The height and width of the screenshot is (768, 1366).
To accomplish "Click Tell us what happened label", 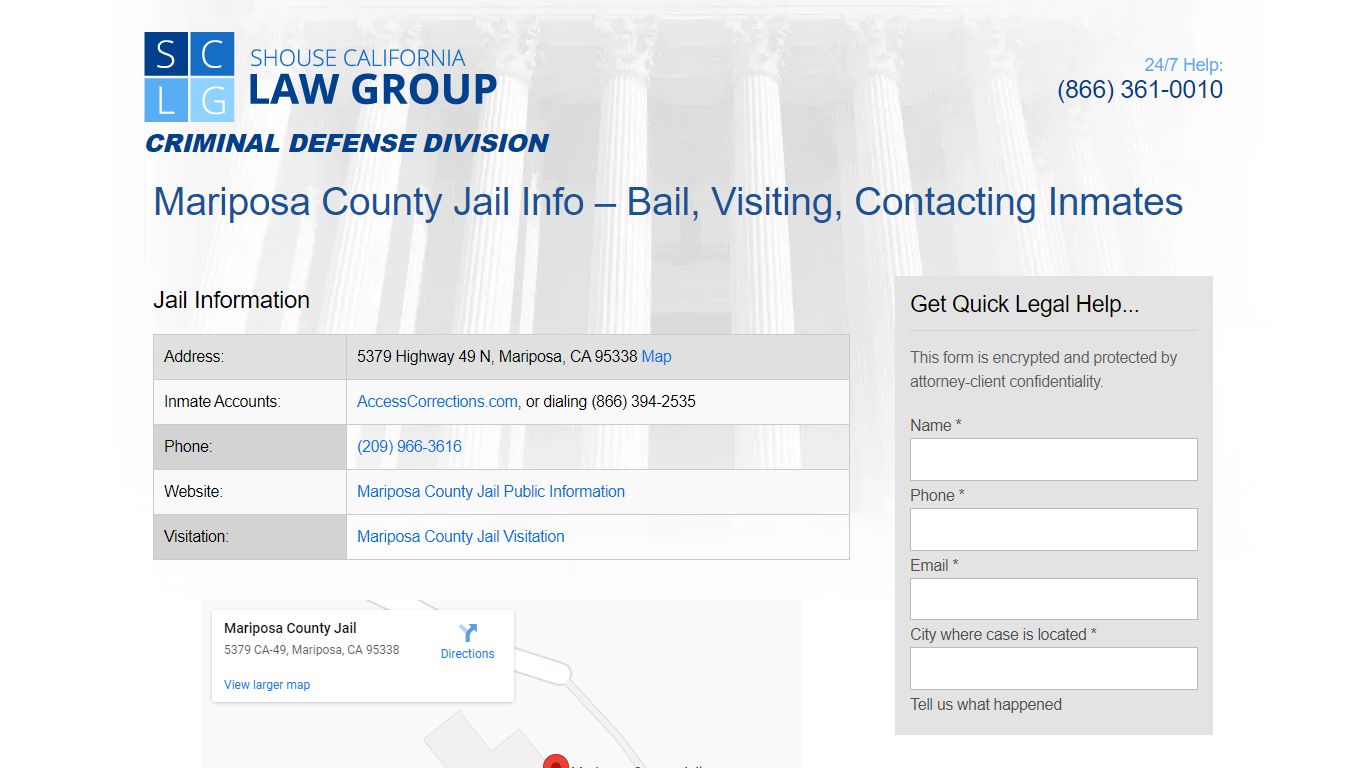I will click(986, 704).
